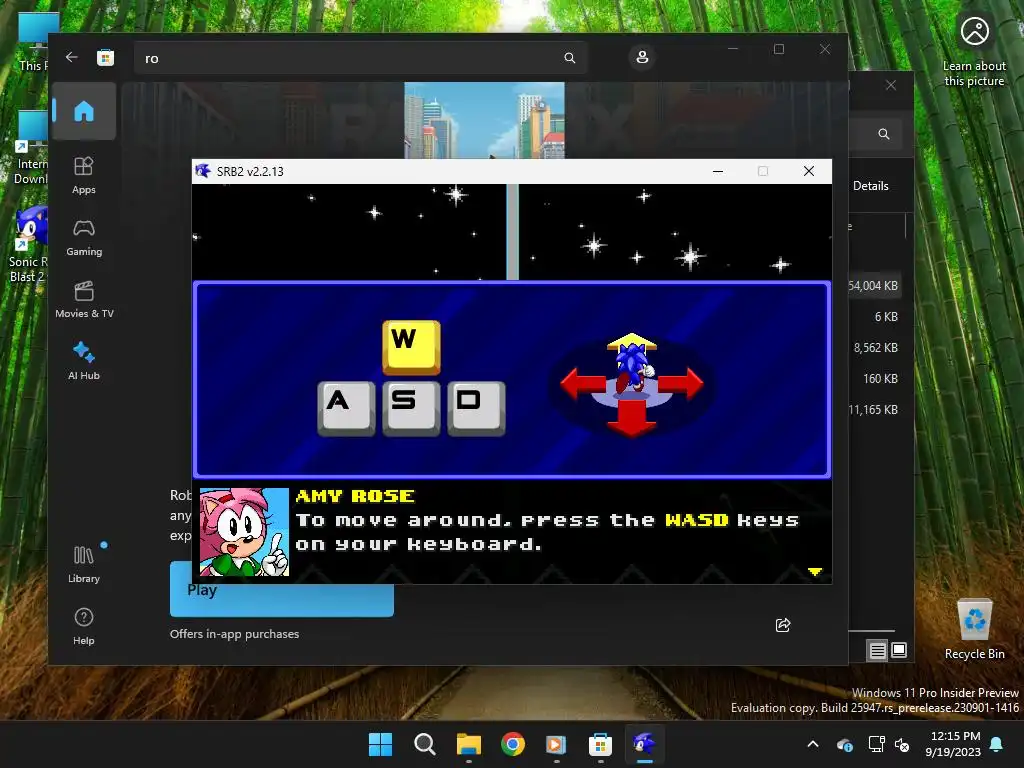Image resolution: width=1024 pixels, height=768 pixels.
Task: Click the A key in tutorial
Action: point(345,408)
